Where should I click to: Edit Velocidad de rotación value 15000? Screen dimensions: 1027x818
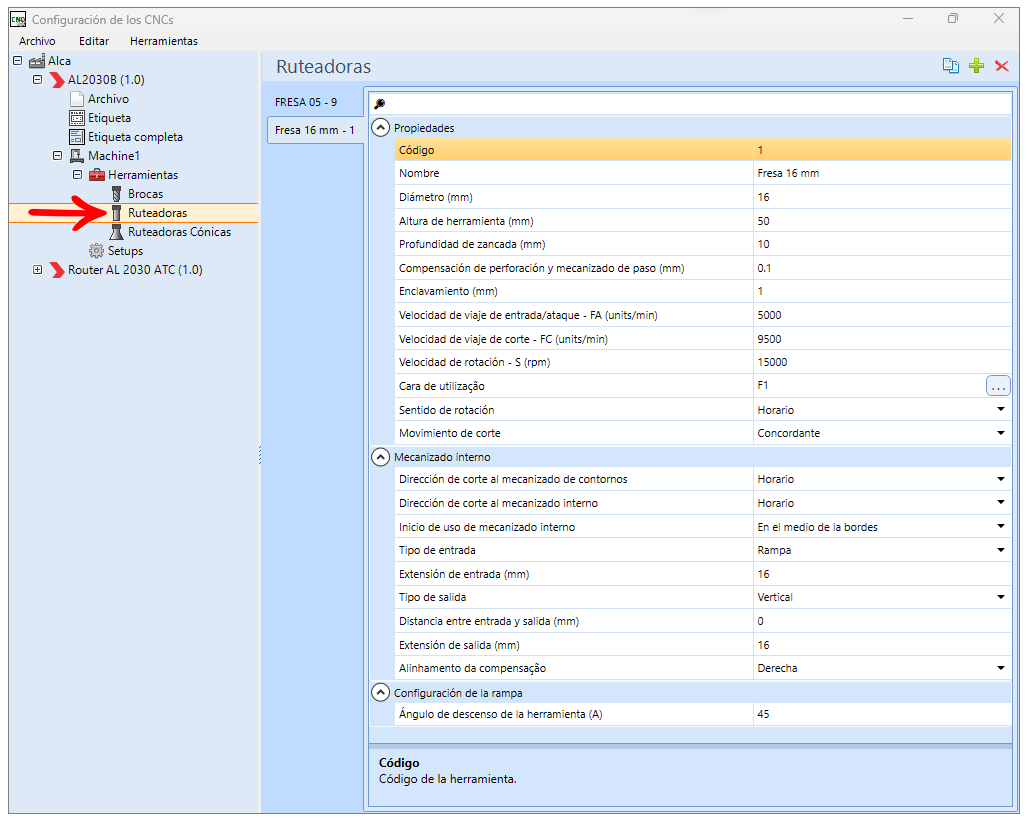(x=882, y=362)
